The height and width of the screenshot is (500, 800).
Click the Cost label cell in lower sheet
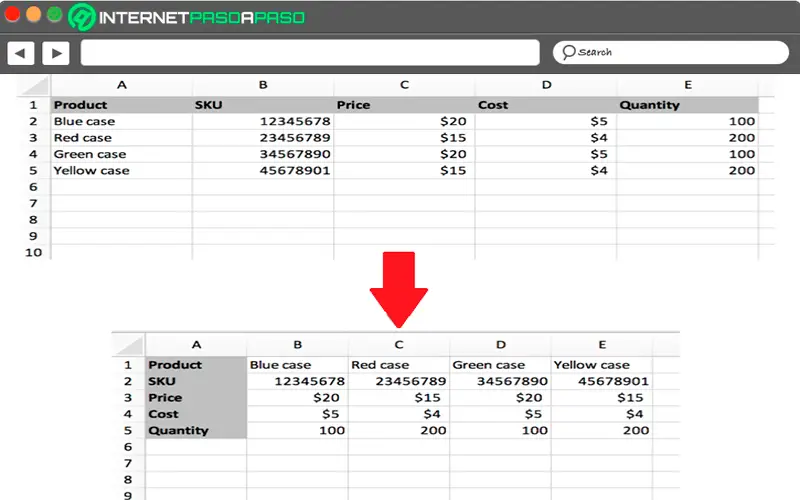point(196,414)
